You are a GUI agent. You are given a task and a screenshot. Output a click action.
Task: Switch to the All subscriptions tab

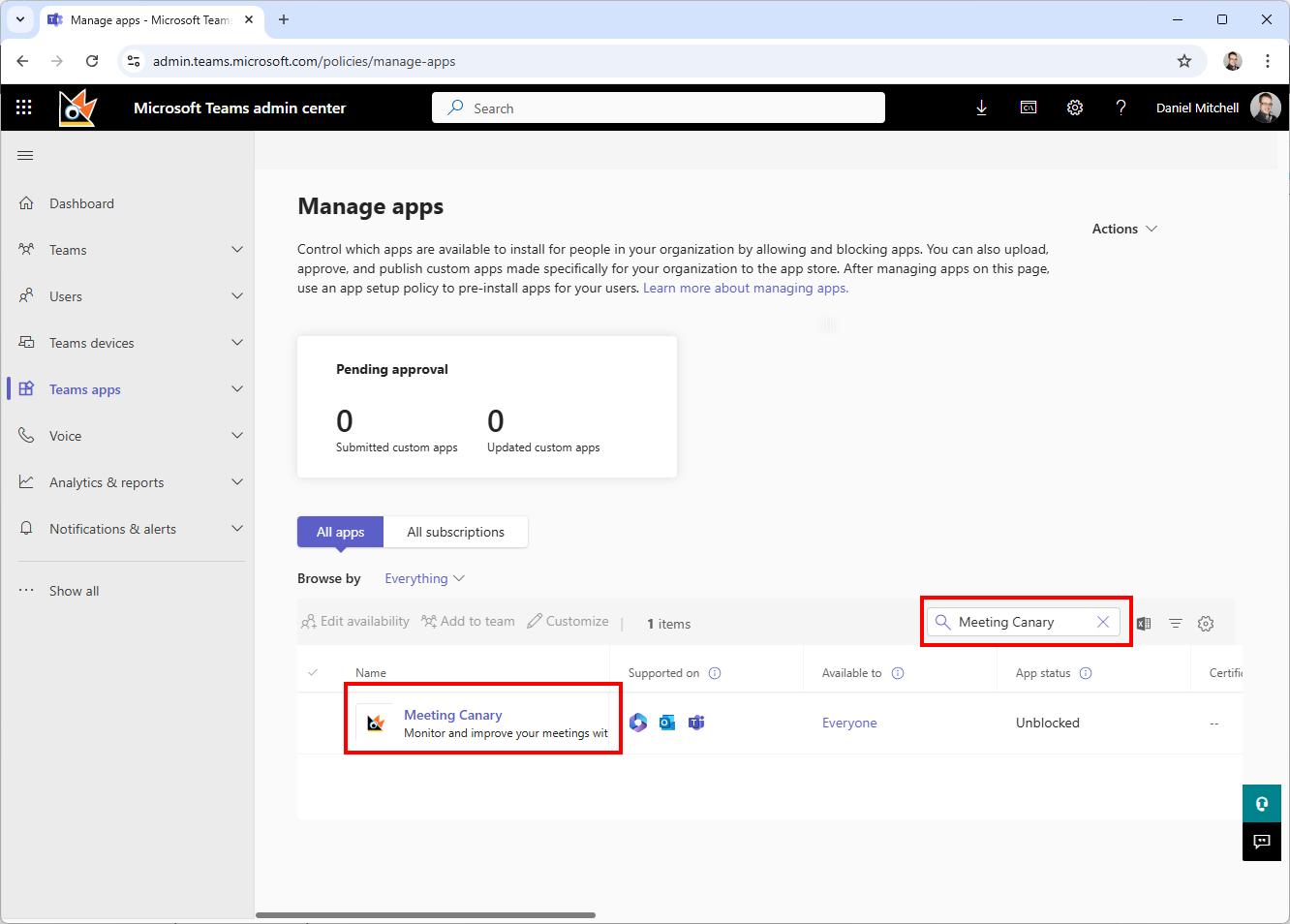(x=455, y=532)
